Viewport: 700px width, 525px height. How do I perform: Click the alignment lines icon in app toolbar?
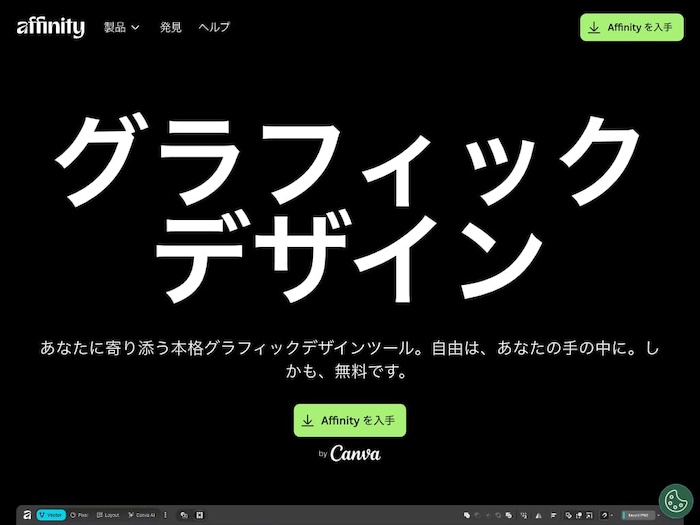pos(553,515)
